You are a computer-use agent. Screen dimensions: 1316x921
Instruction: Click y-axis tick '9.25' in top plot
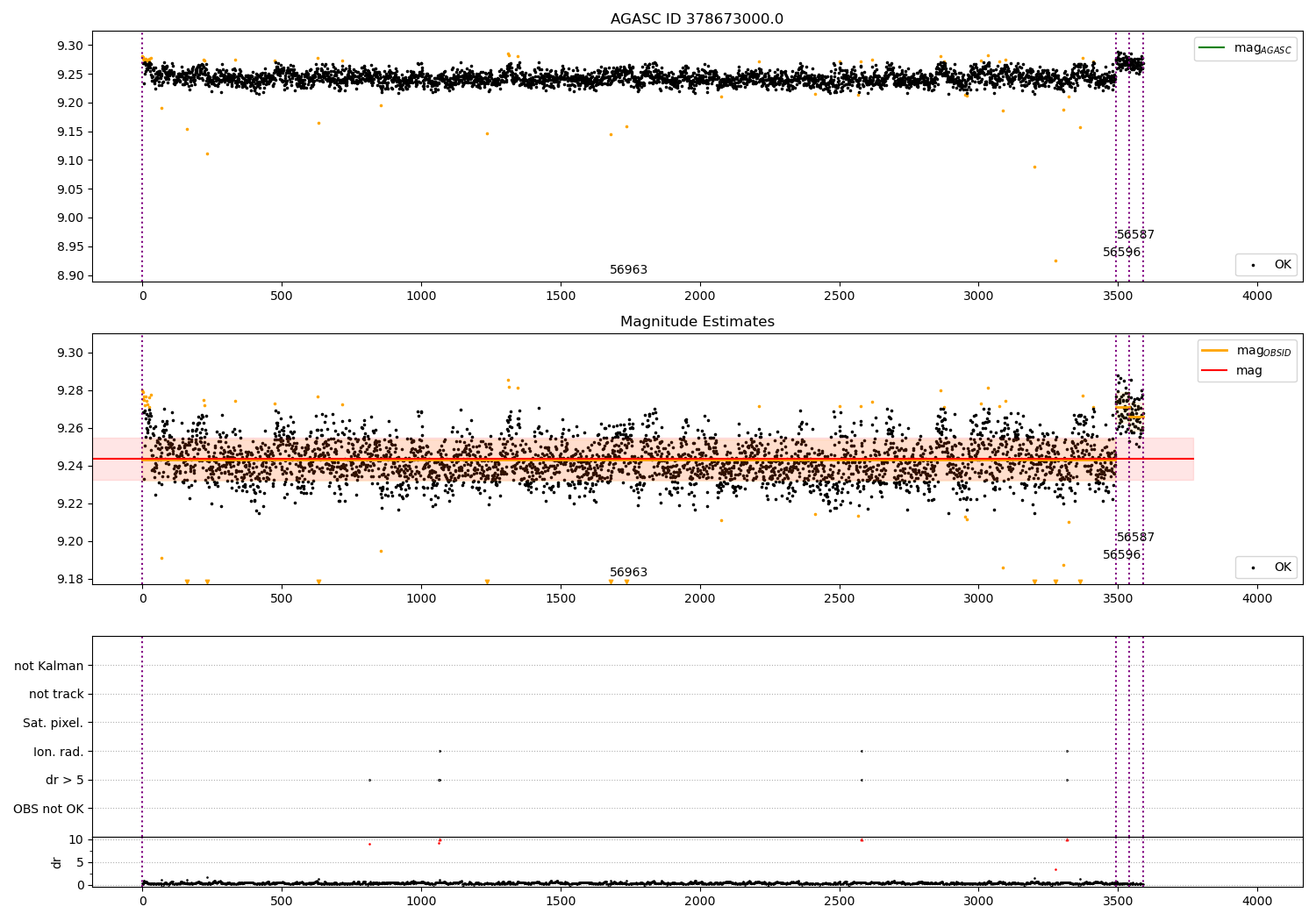pyautogui.click(x=69, y=75)
